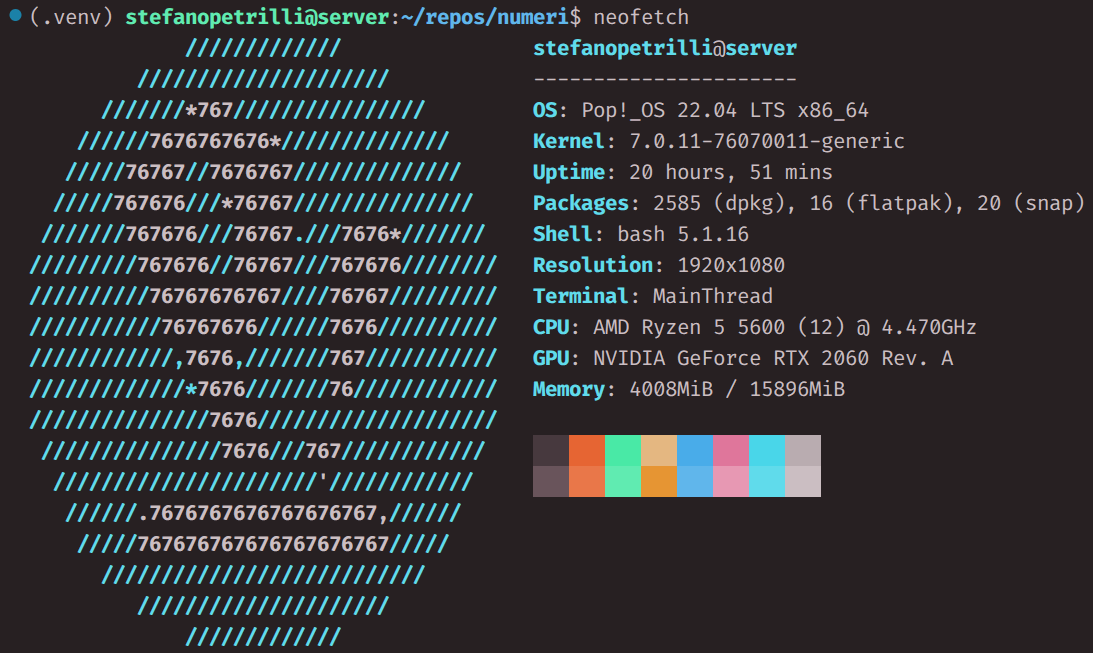Click the 'Terminal' label
Image resolution: width=1093 pixels, height=653 pixels.
tap(581, 296)
